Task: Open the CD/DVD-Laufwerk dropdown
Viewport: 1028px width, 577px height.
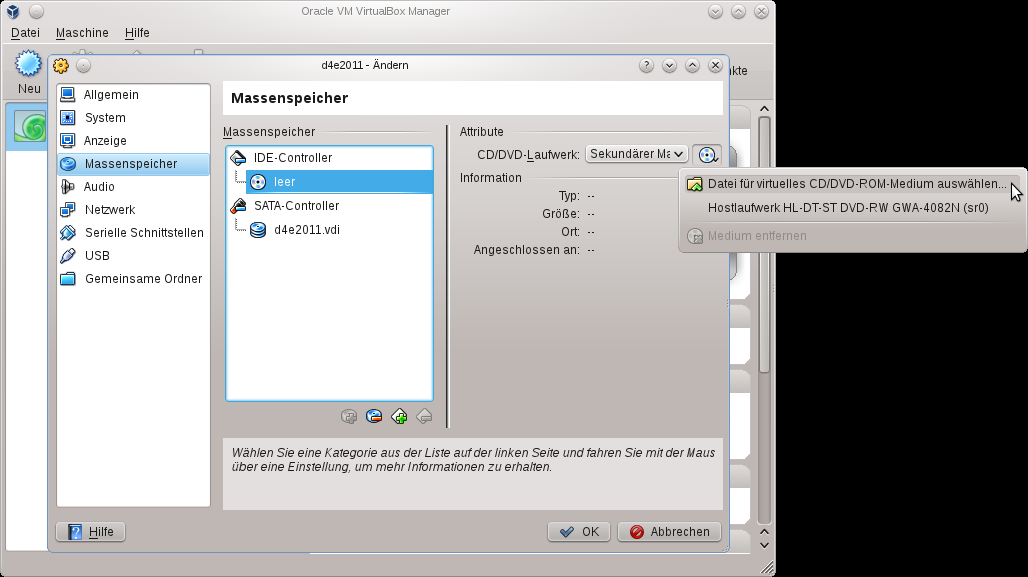Action: (x=636, y=154)
